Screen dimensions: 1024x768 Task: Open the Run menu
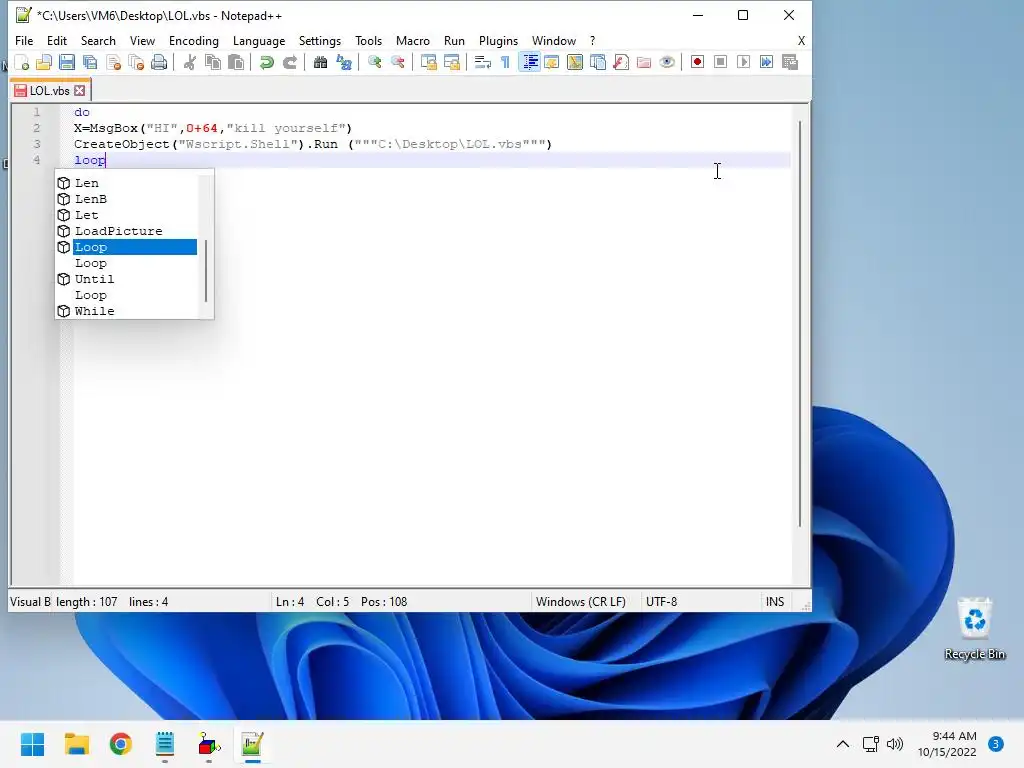[x=455, y=40]
